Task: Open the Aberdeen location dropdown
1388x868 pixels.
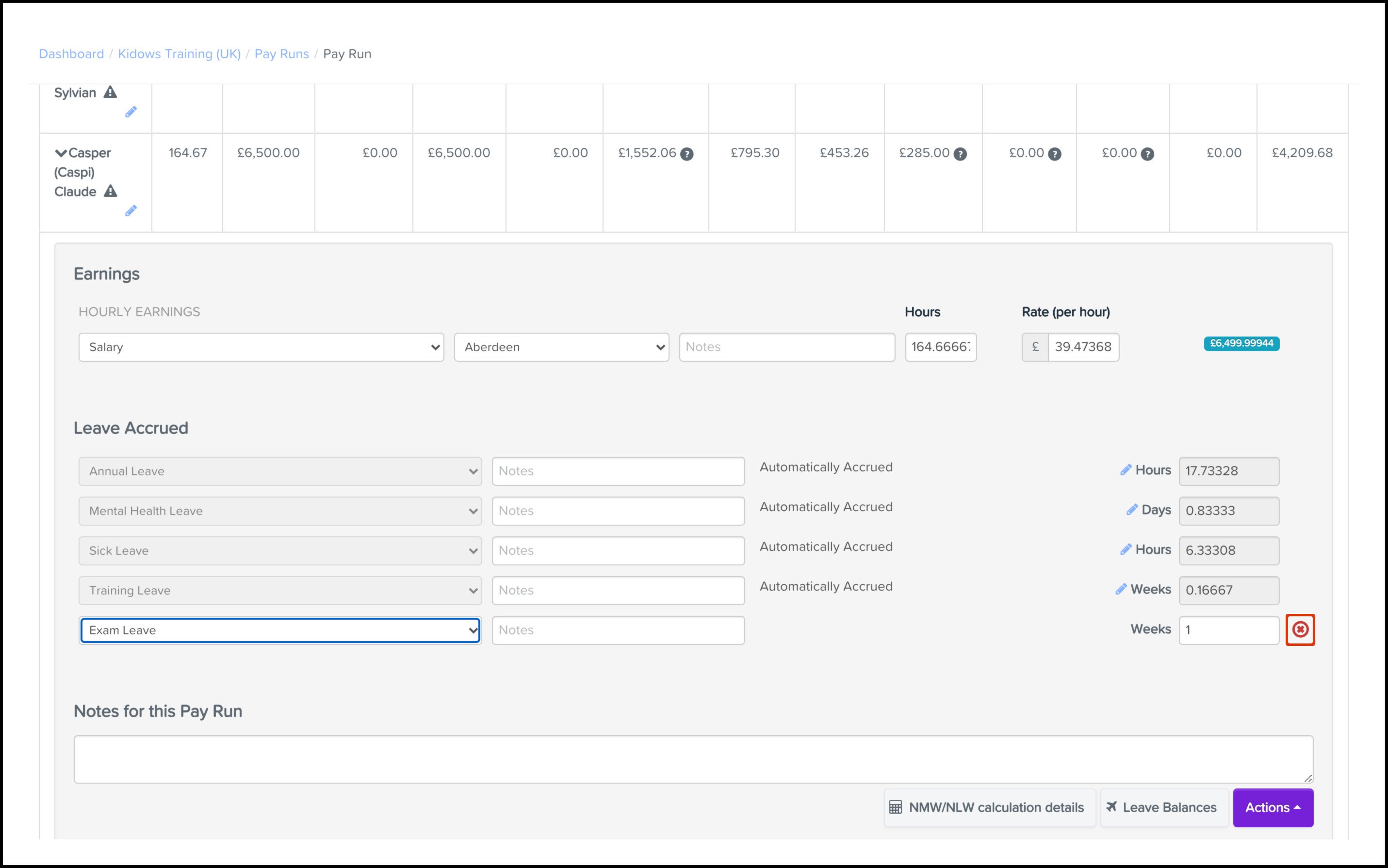Action: 561,347
